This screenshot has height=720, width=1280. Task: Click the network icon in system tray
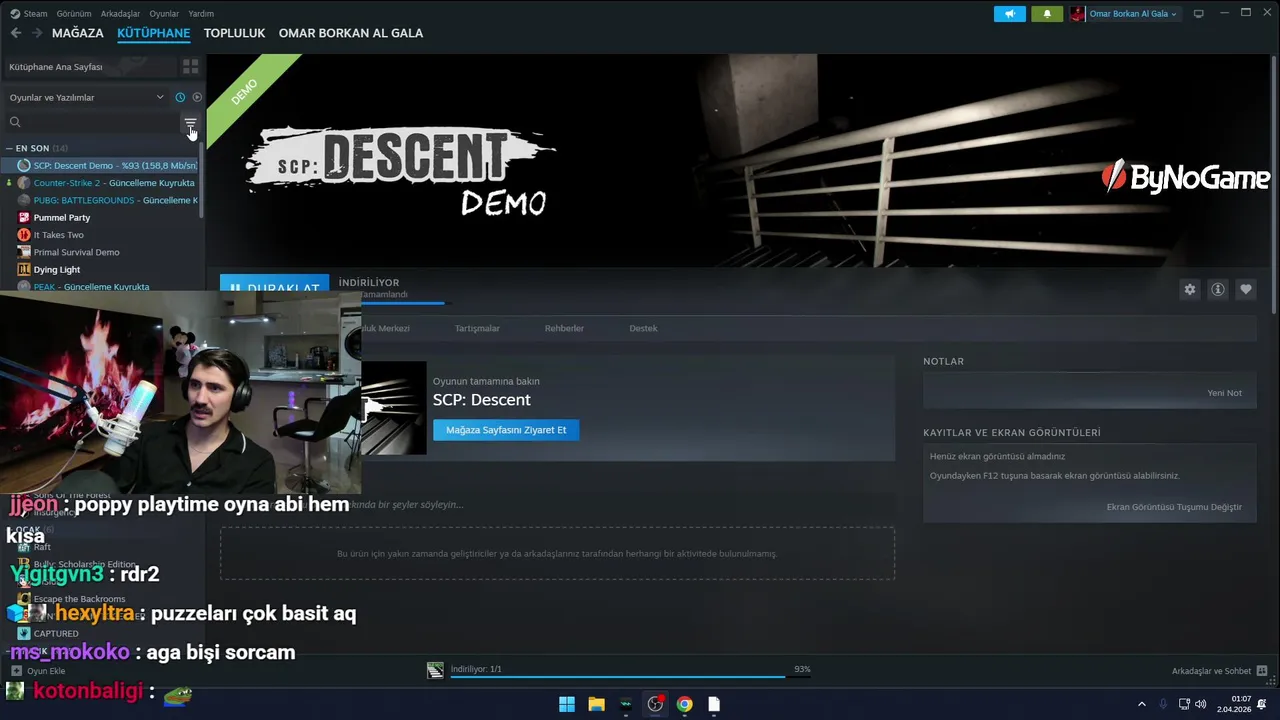(x=1184, y=704)
